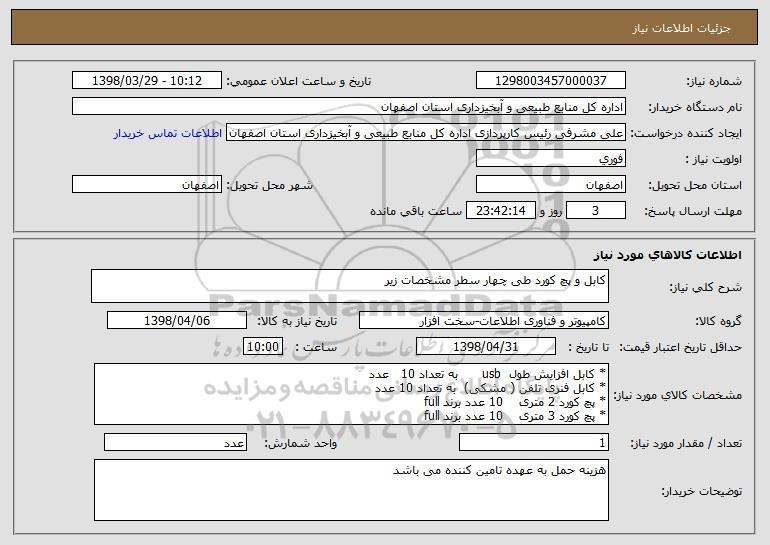The image size is (770, 545).
Task: Click the goods specification text box
Action: (351, 394)
